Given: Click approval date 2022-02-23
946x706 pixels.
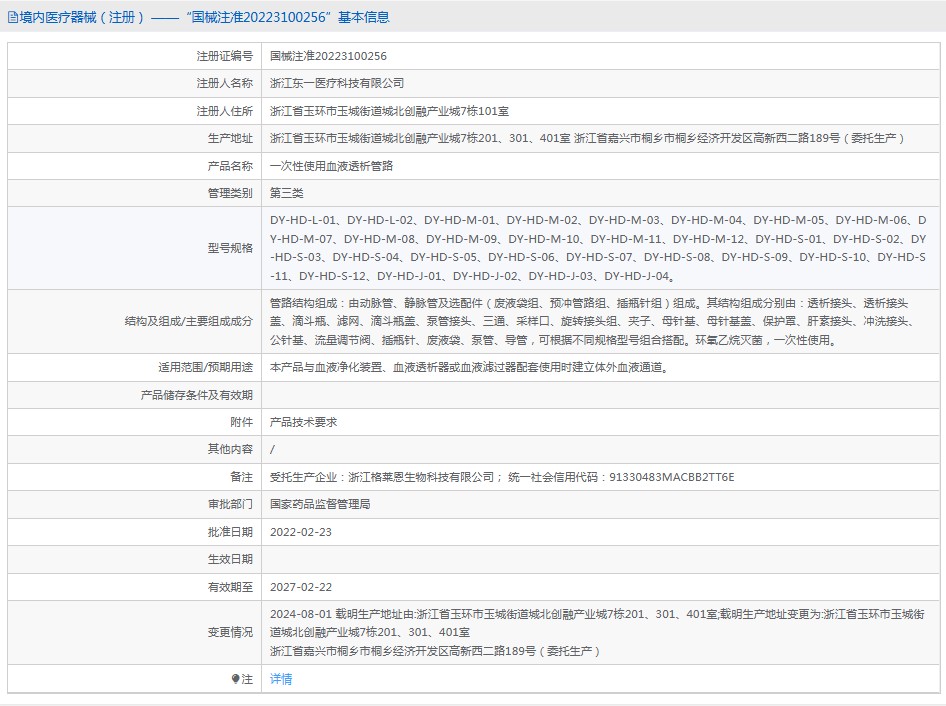Looking at the screenshot, I should (x=300, y=532).
